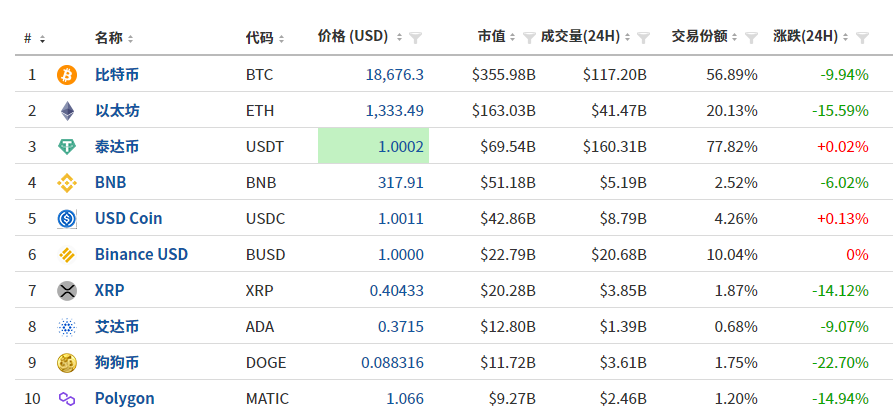This screenshot has height=415, width=893.
Task: Open filter for 交易份额 column
Action: tap(751, 38)
